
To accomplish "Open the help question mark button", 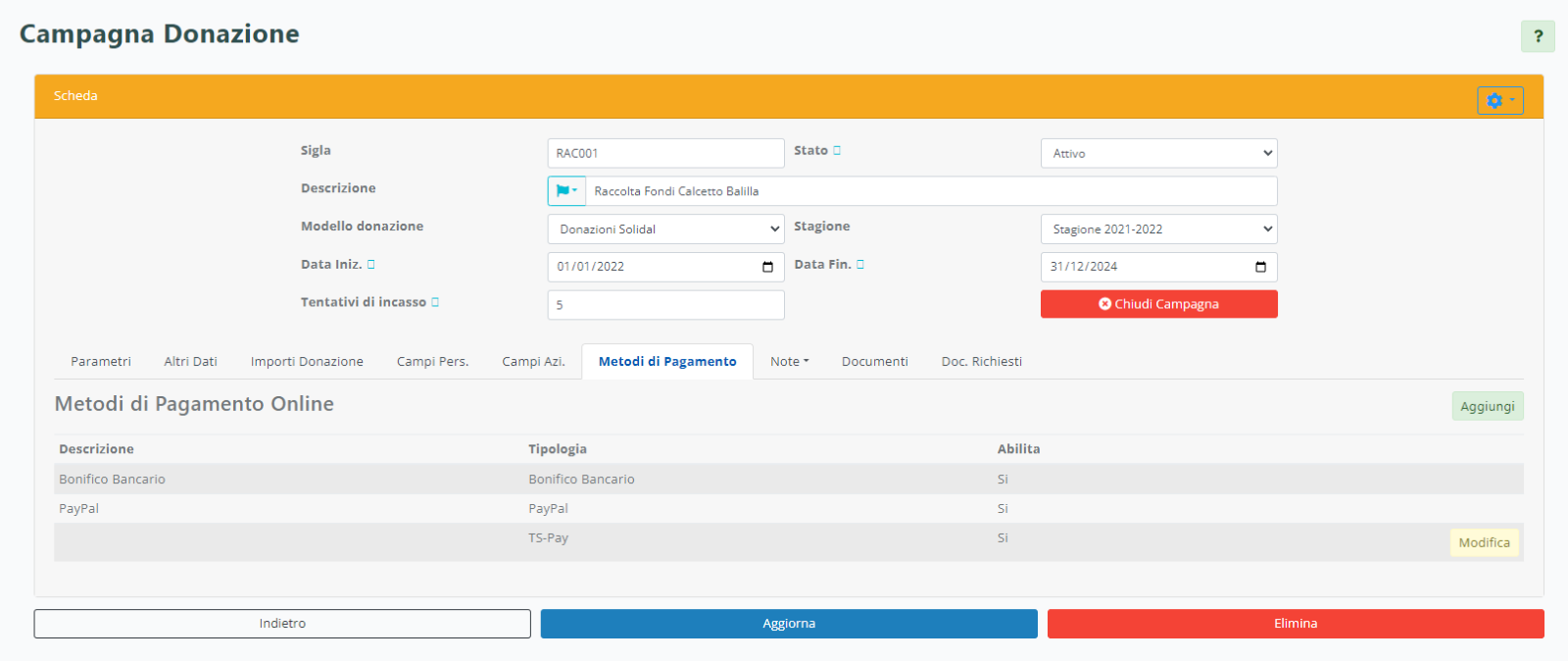I will (1538, 36).
